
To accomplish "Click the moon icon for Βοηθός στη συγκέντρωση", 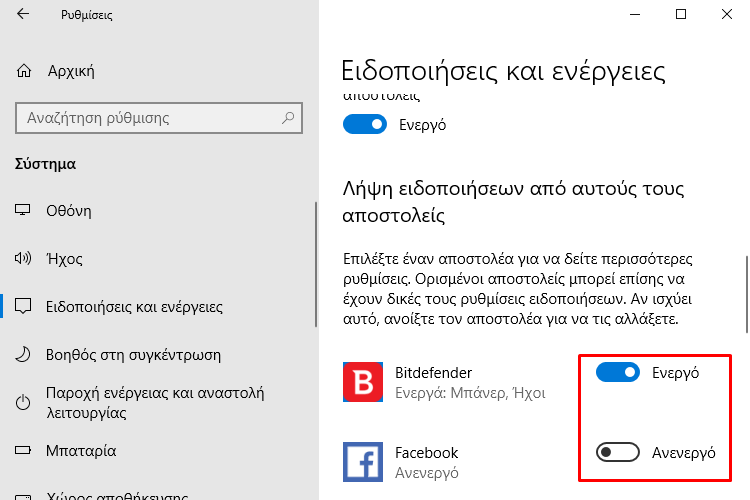I will coord(23,355).
